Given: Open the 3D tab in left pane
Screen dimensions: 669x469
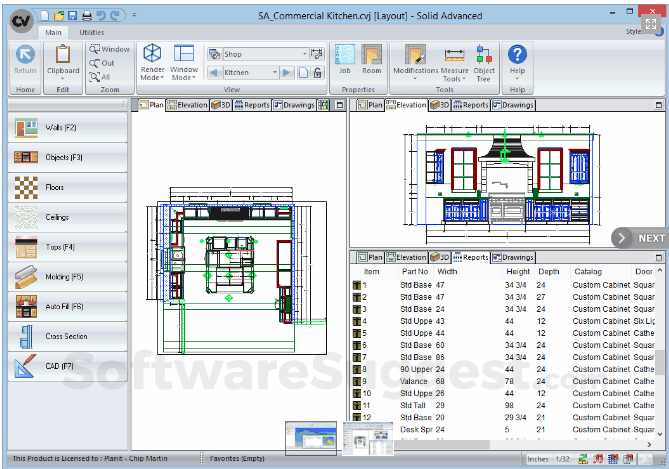Looking at the screenshot, I should point(221,105).
